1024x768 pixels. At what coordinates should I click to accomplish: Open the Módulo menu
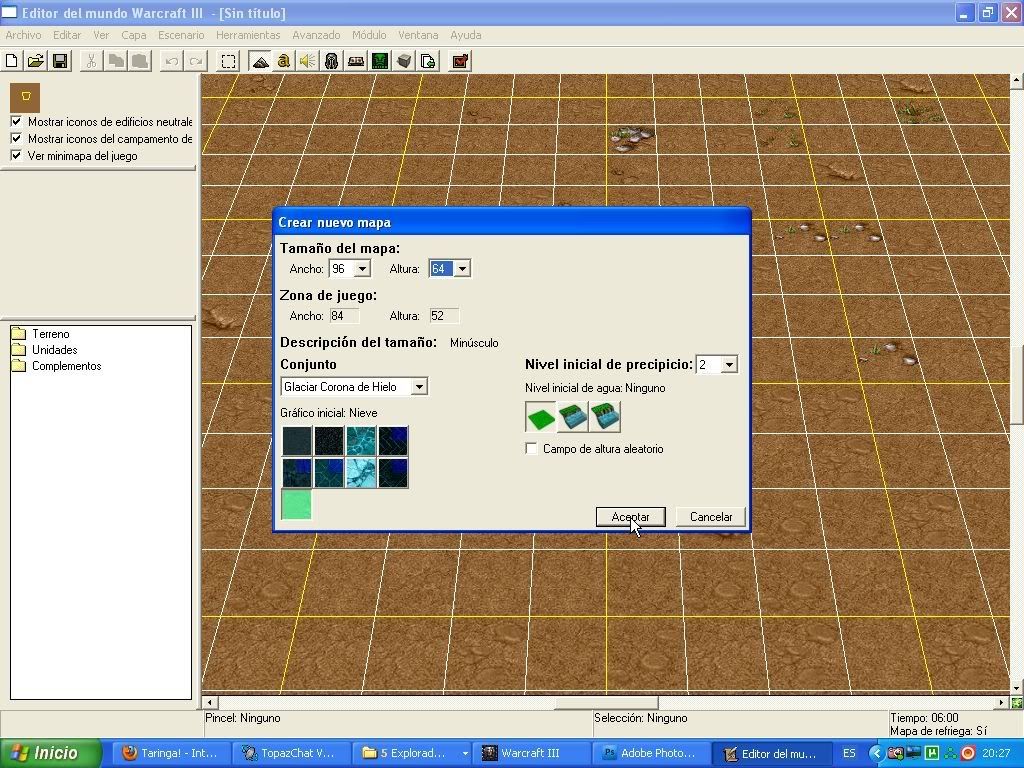click(x=369, y=35)
